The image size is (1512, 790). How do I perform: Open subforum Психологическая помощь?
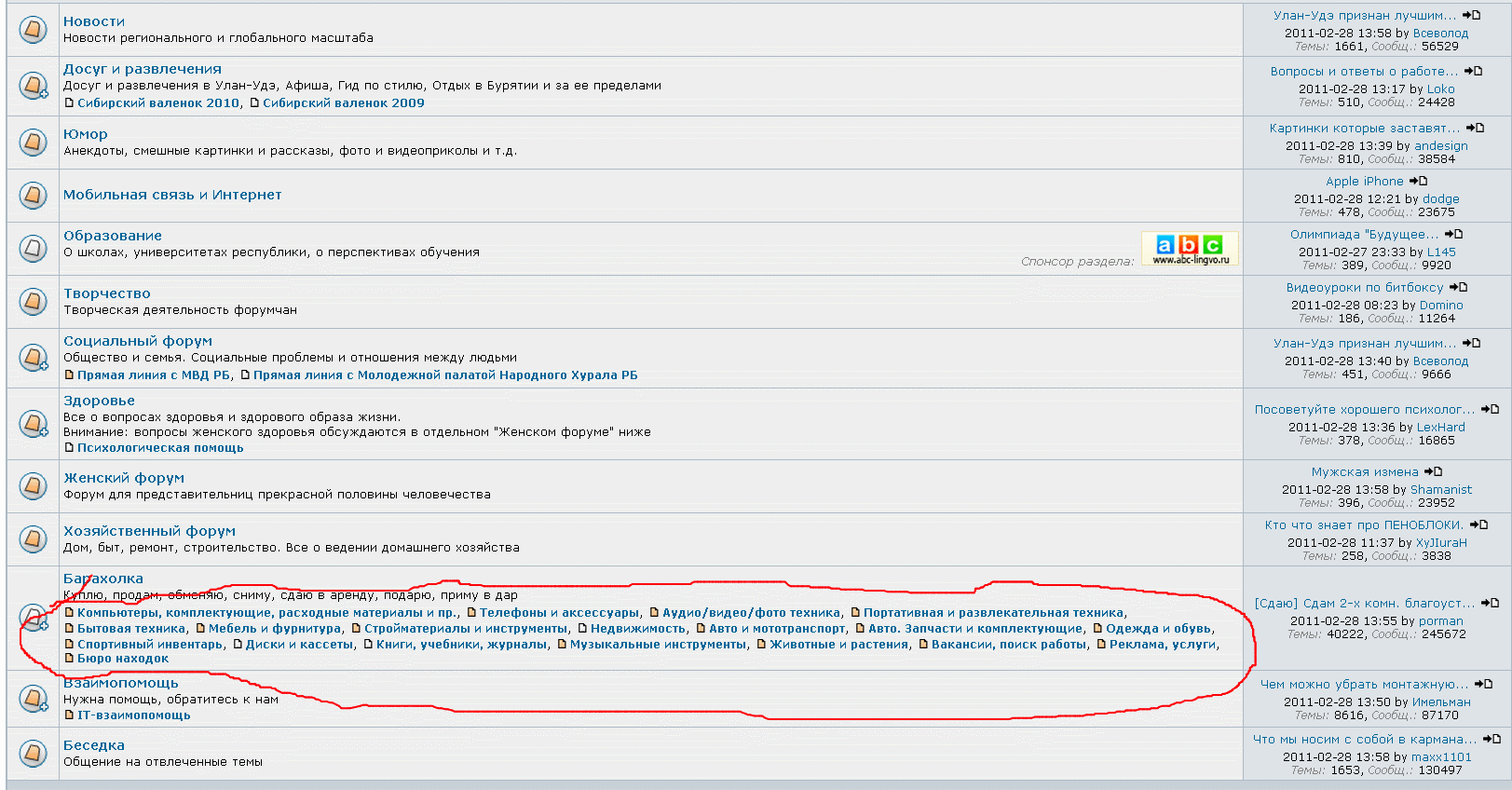coord(160,448)
